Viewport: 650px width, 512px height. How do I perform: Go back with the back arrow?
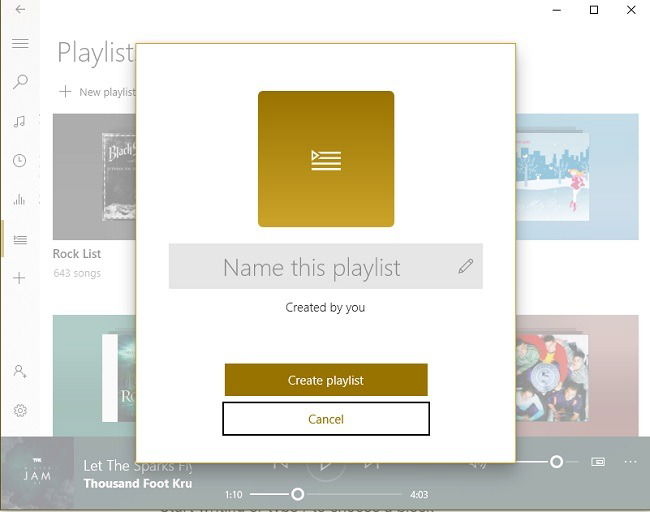pos(20,10)
